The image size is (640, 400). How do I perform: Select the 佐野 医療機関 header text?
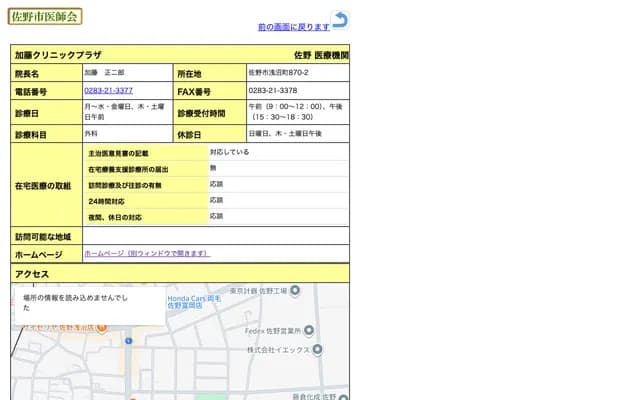pyautogui.click(x=321, y=55)
